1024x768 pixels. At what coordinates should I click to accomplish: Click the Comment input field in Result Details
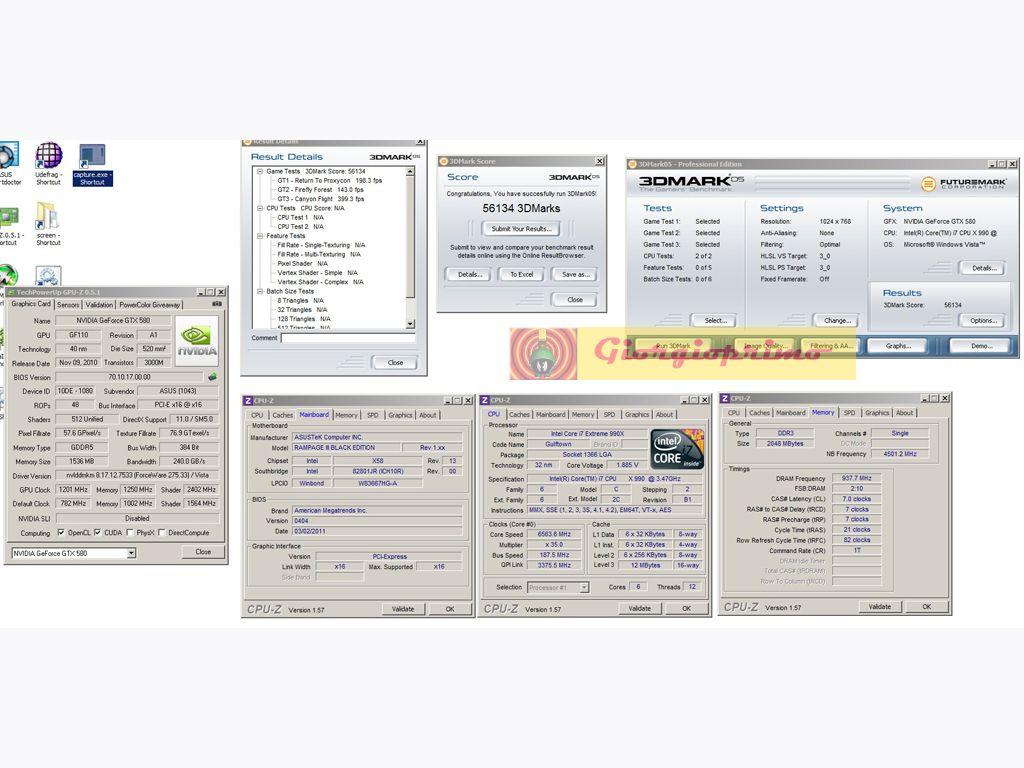[x=347, y=338]
